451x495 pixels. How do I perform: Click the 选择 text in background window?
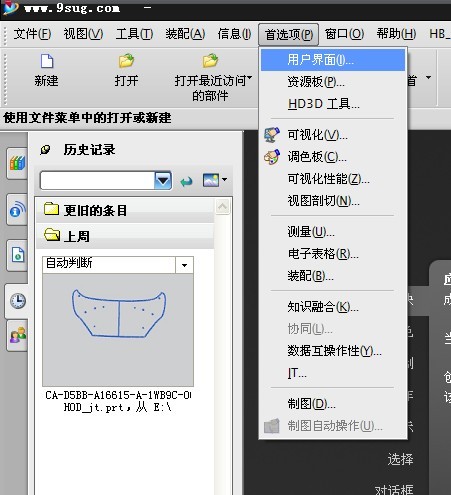400,460
